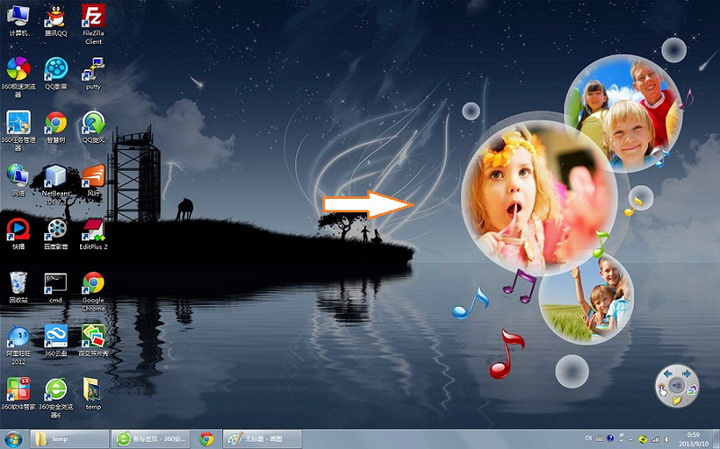Open the Recycle Bin icon
The width and height of the screenshot is (720, 449).
pyautogui.click(x=18, y=283)
